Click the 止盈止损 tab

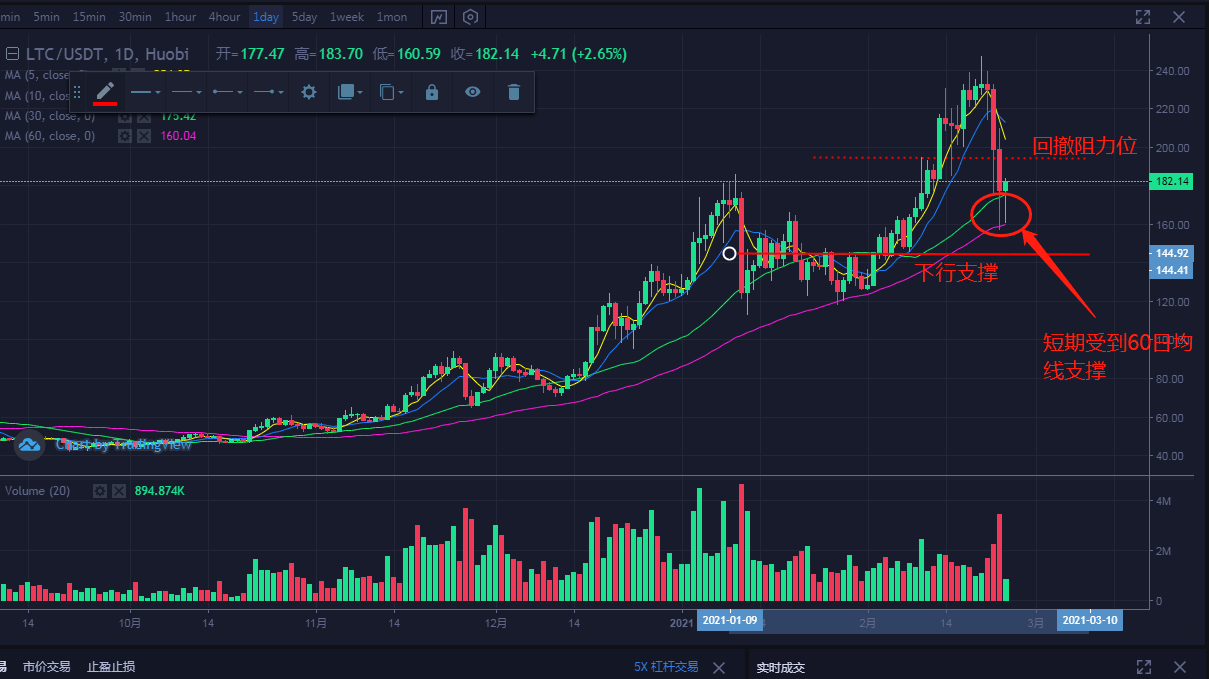click(111, 667)
